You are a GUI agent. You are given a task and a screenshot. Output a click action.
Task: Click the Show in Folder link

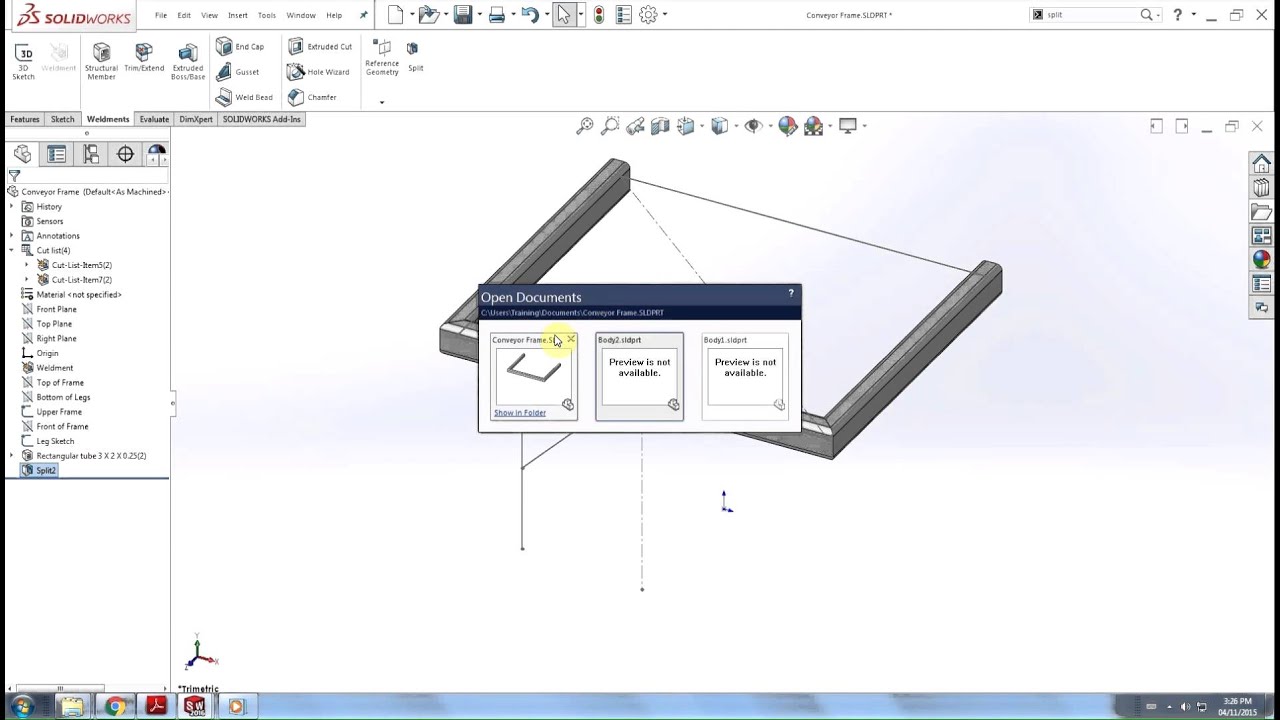point(520,413)
